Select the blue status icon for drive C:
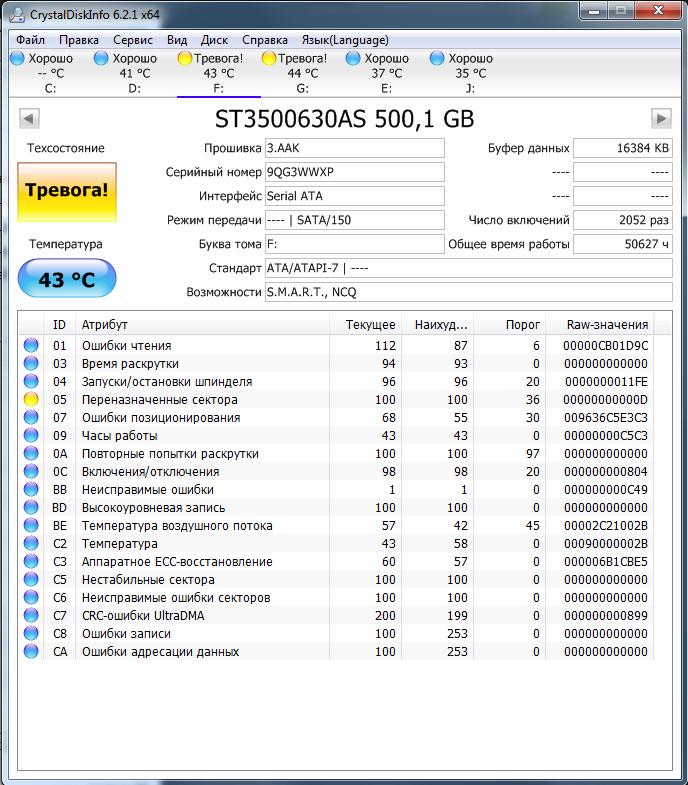 pos(17,58)
